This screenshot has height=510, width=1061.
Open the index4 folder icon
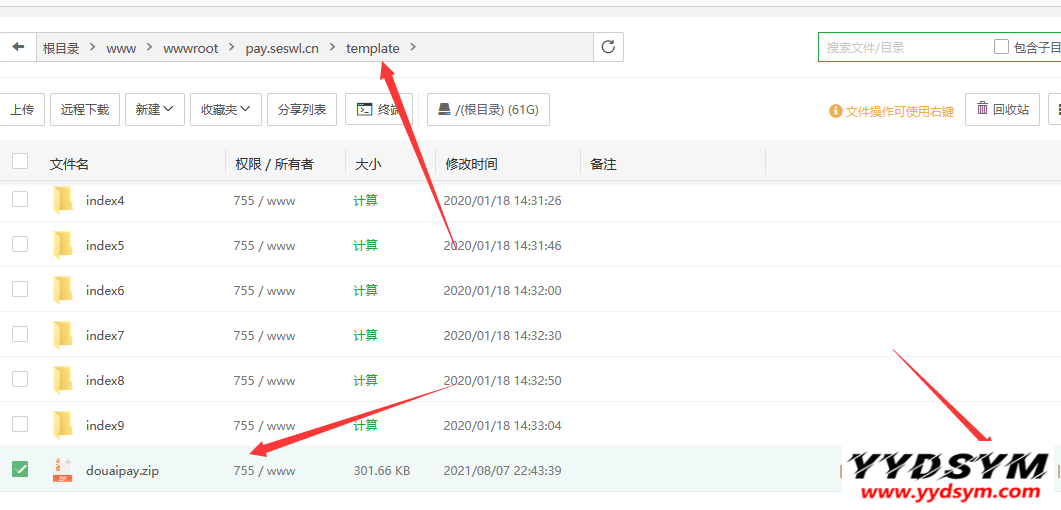[x=63, y=200]
